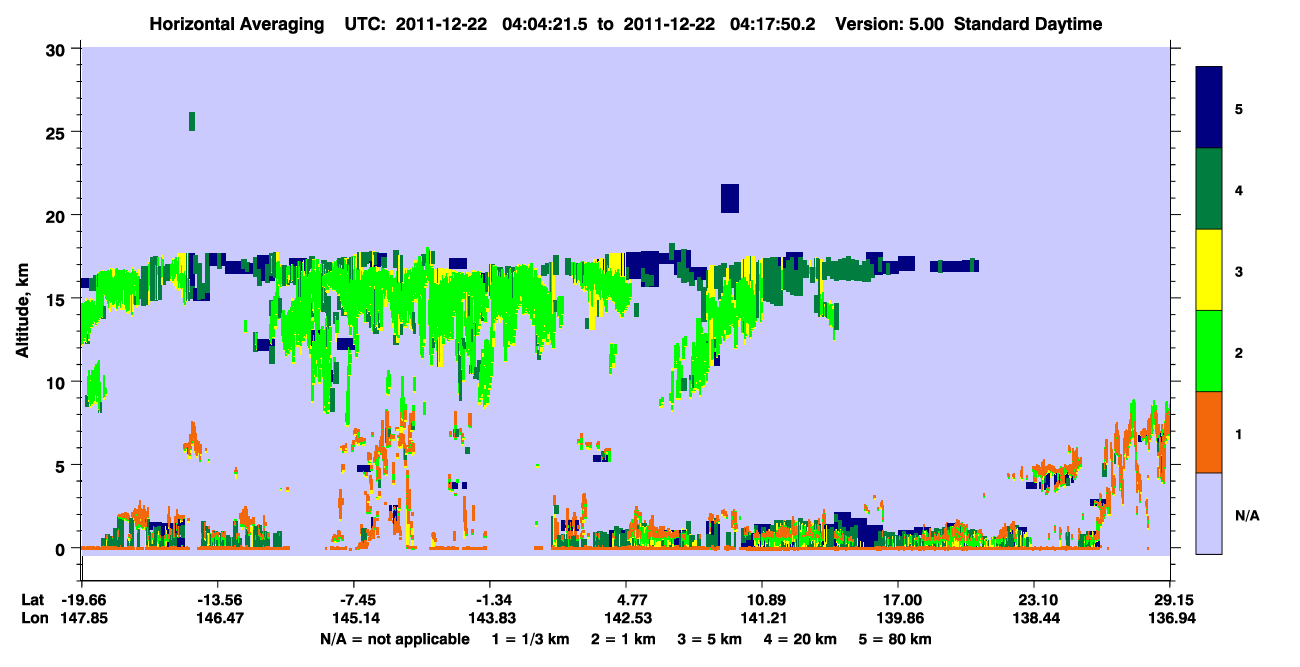This screenshot has height=667, width=1300.
Task: Click the orange colorbar segment labeled 1
Action: tap(1209, 432)
